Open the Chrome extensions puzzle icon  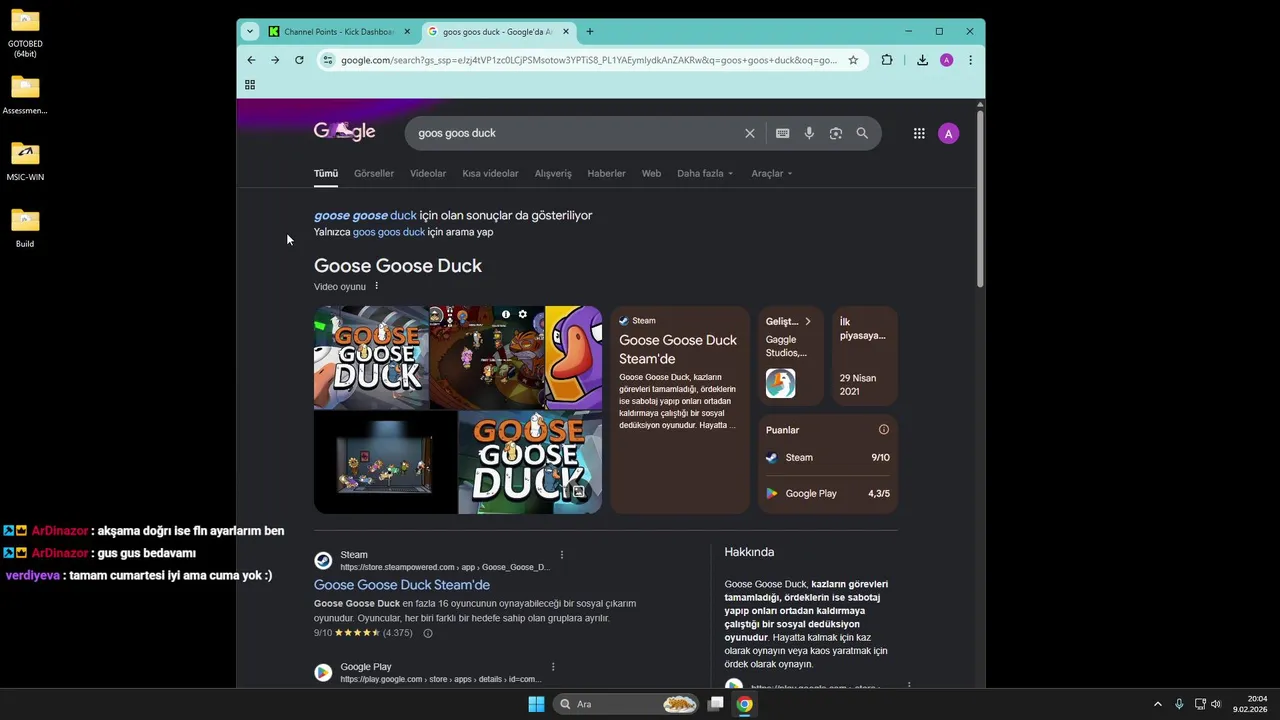point(887,60)
